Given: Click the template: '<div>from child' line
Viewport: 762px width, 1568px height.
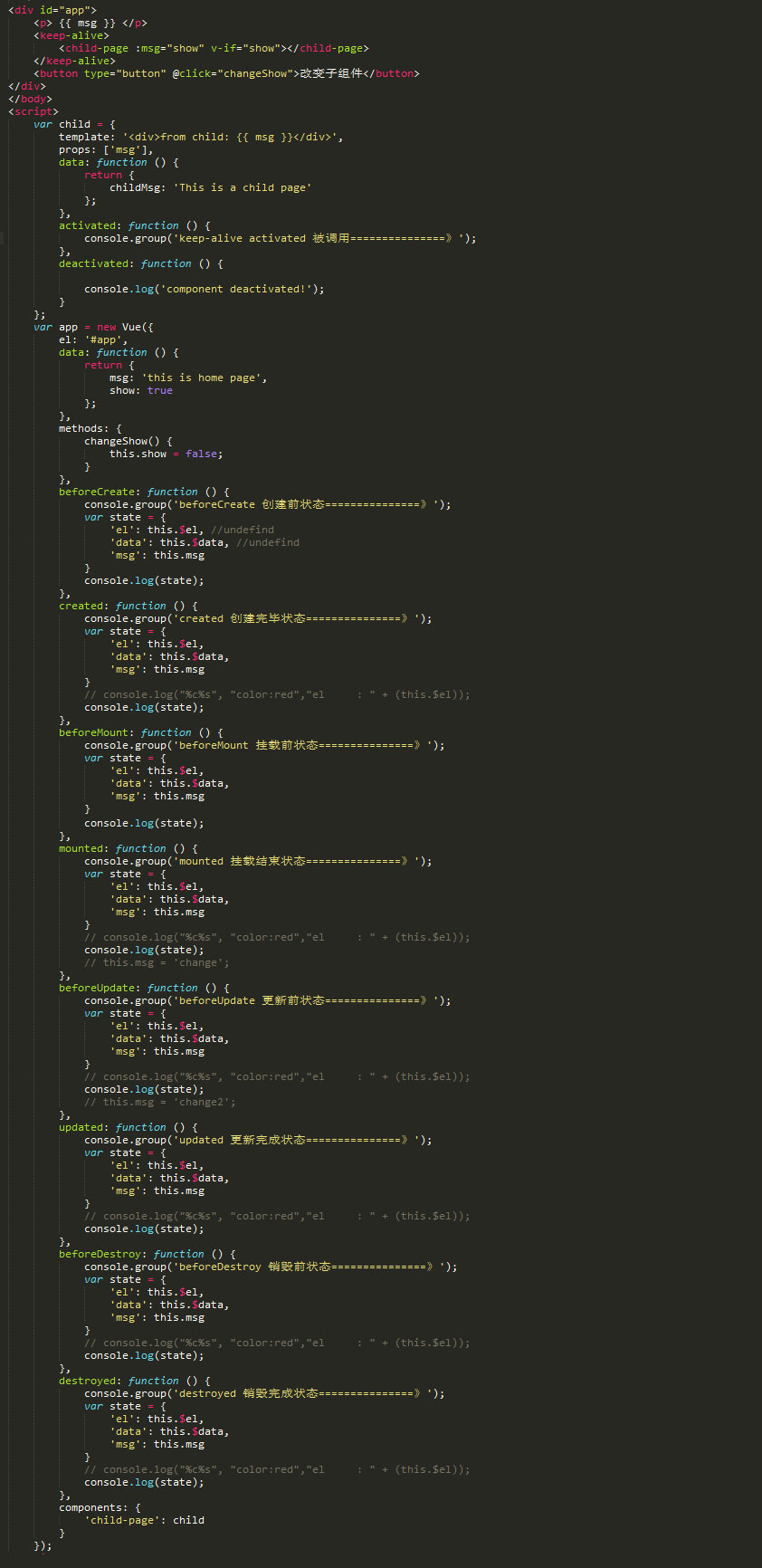Looking at the screenshot, I should pyautogui.click(x=201, y=137).
